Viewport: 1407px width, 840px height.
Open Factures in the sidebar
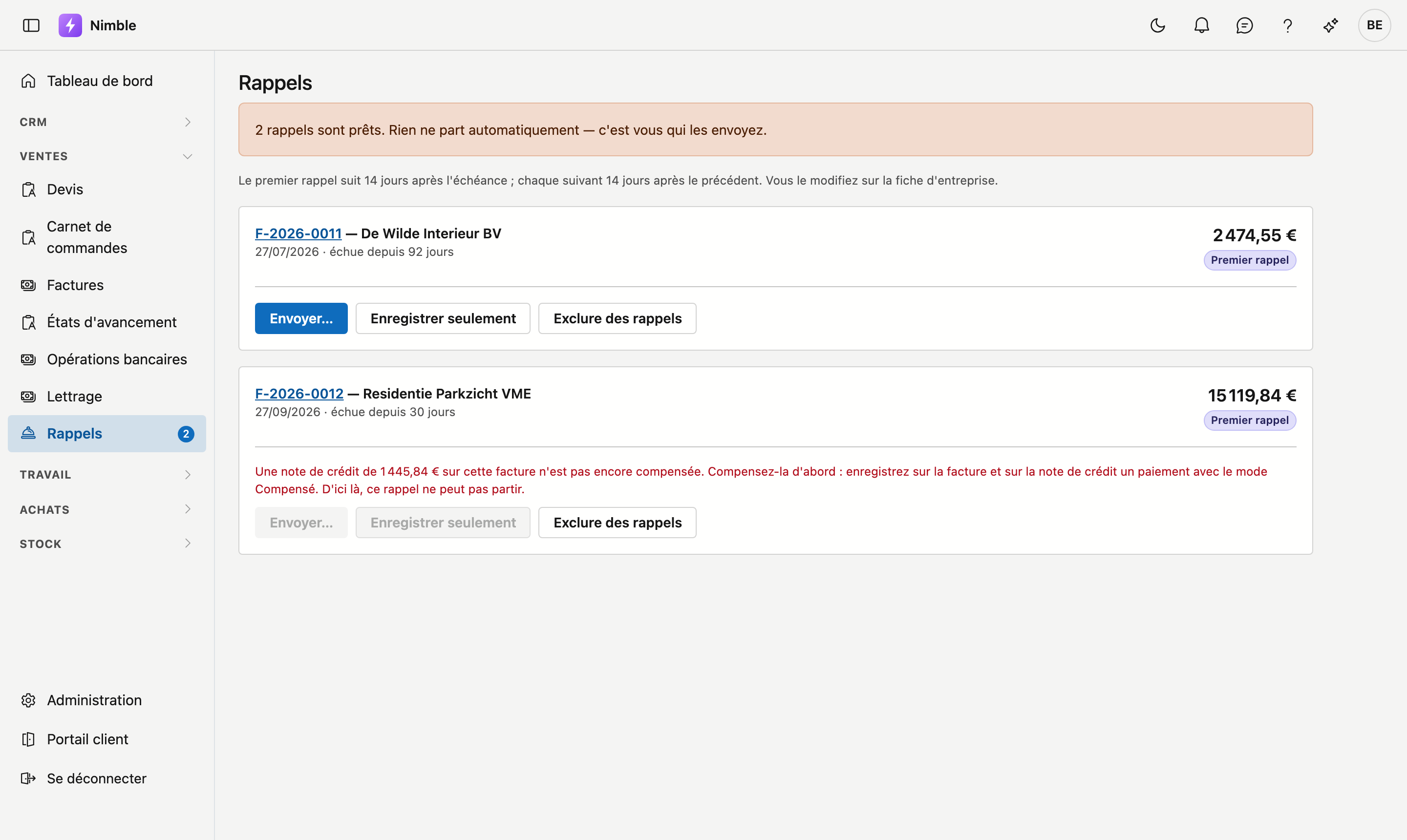(x=107, y=285)
